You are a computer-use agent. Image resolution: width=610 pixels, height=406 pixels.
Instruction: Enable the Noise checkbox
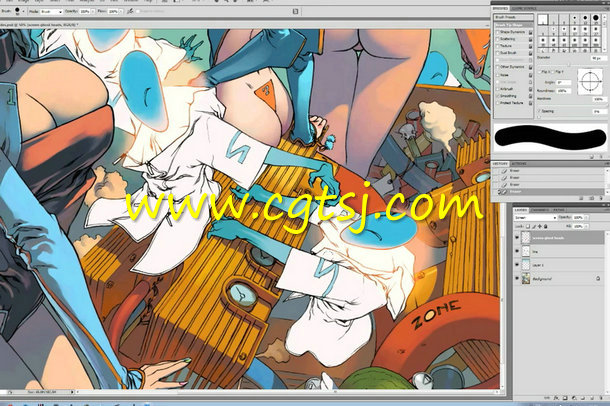click(498, 75)
